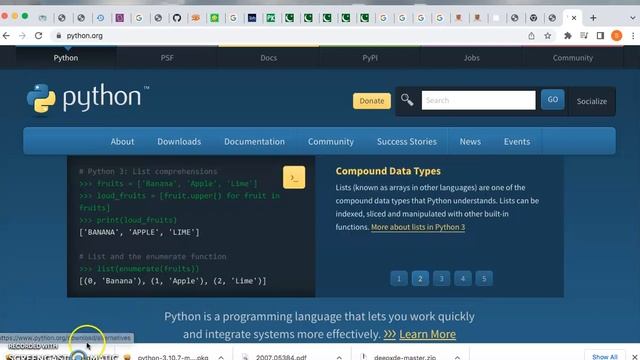640x360 pixels.
Task: Switch to the blue history clock tab
Action: 100,18
